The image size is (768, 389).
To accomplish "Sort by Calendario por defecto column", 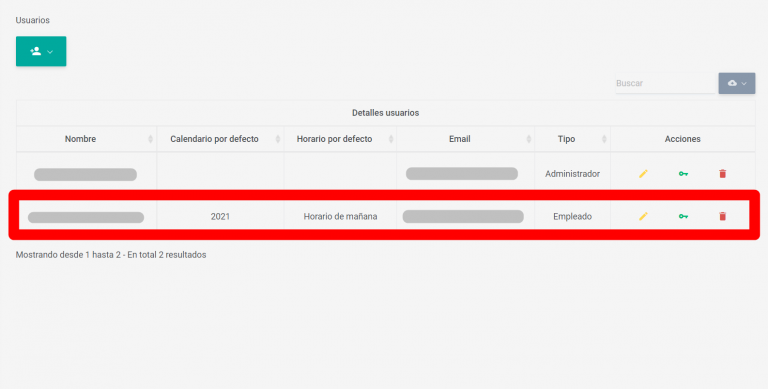I will (x=220, y=139).
